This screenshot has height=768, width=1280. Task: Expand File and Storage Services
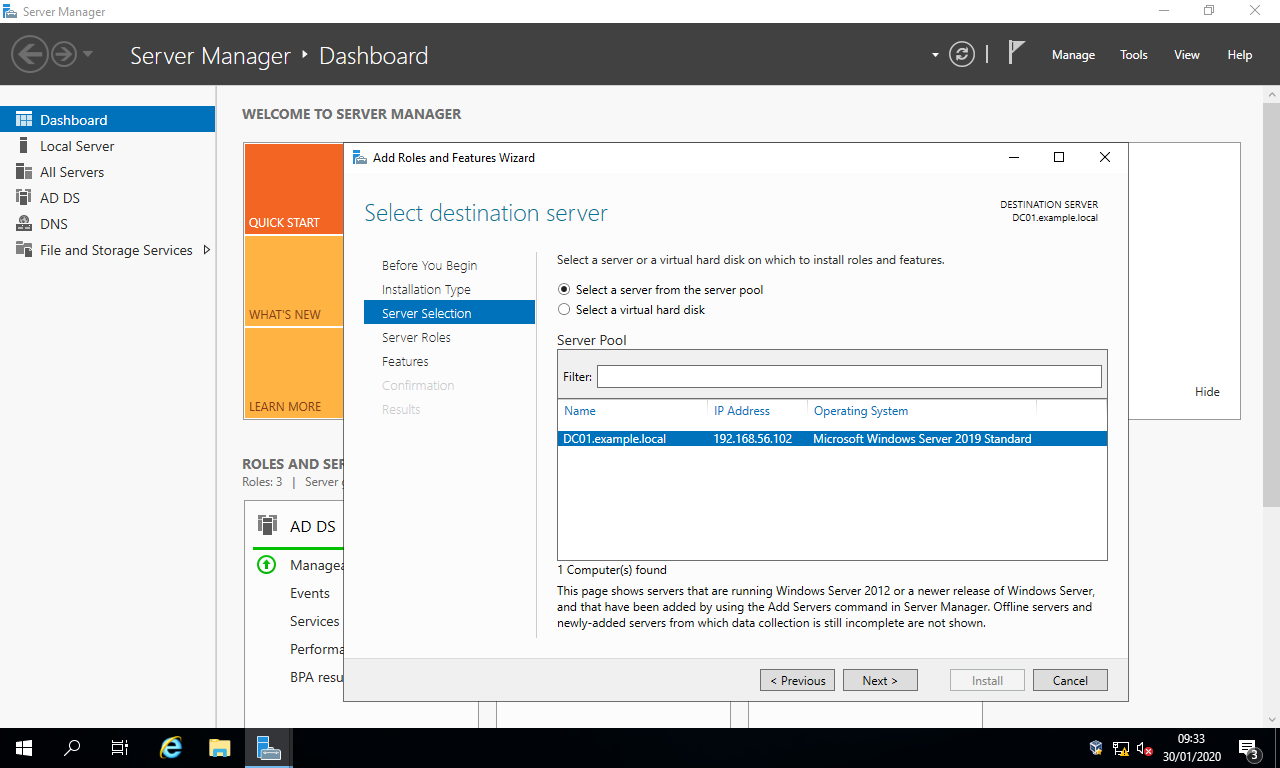click(x=205, y=250)
